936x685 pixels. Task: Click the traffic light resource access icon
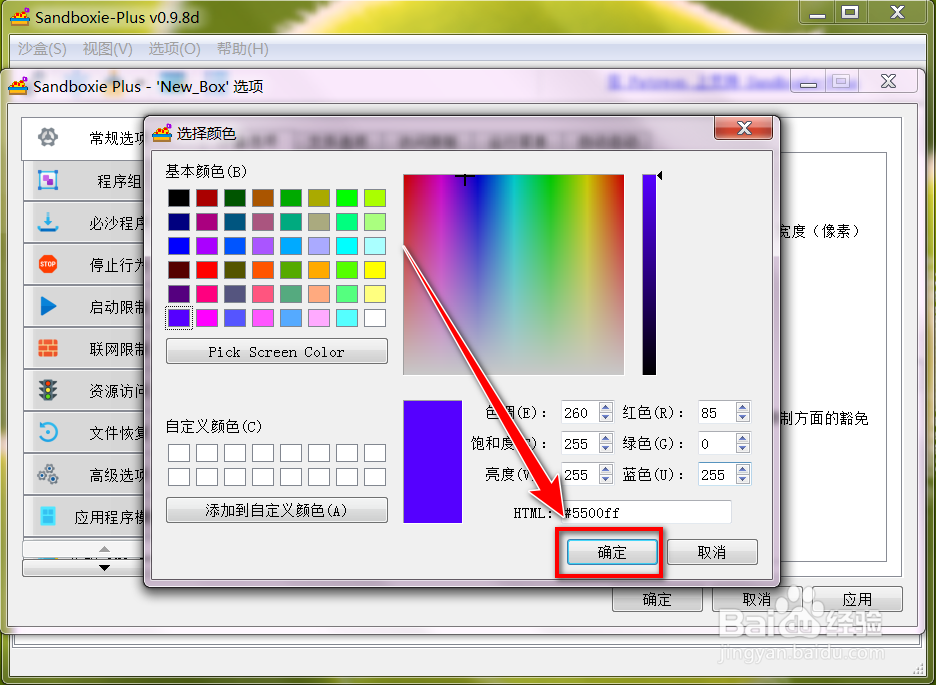[x=48, y=390]
